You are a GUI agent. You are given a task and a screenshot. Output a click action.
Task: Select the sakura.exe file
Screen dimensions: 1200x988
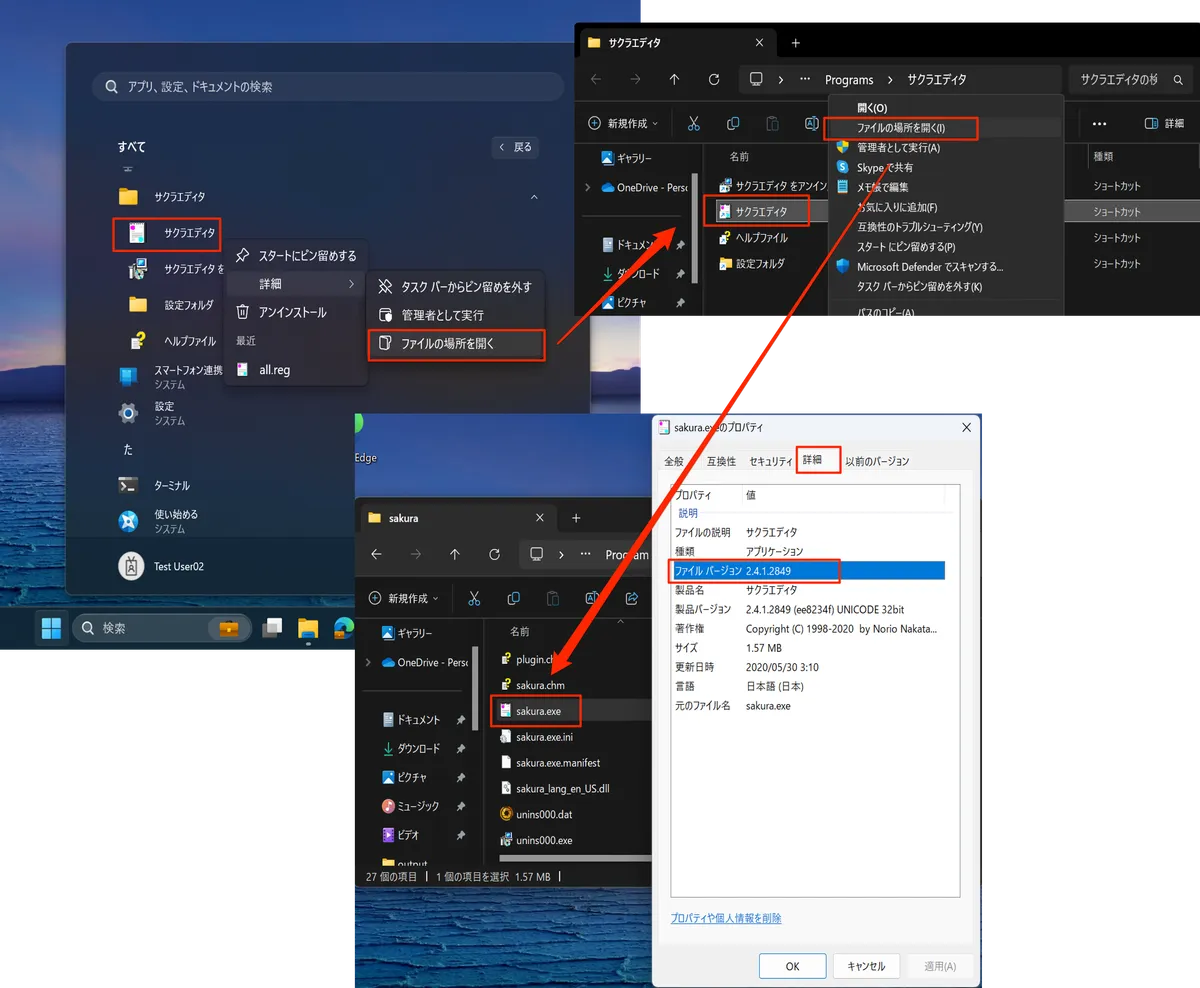[x=537, y=711]
